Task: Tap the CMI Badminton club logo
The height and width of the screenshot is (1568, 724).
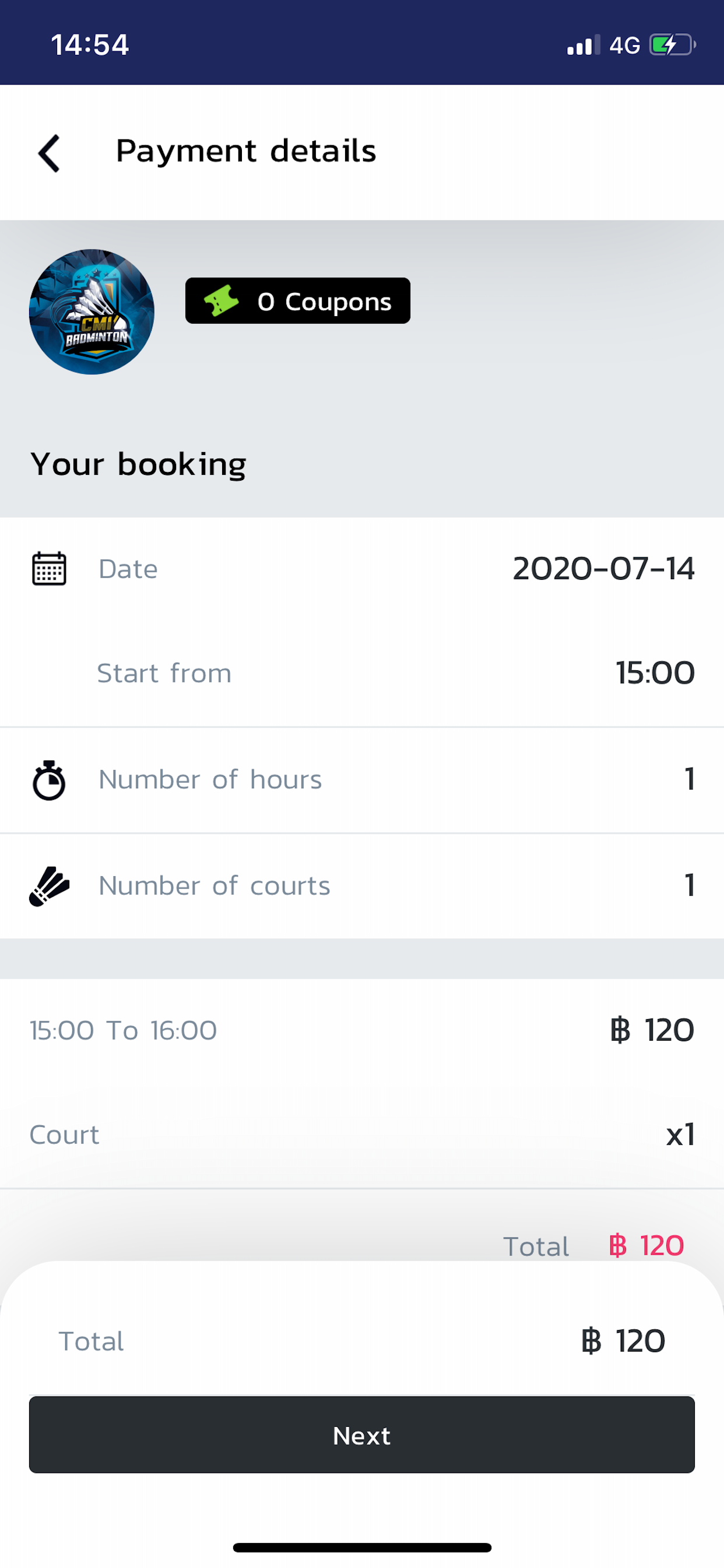Action: tap(92, 311)
